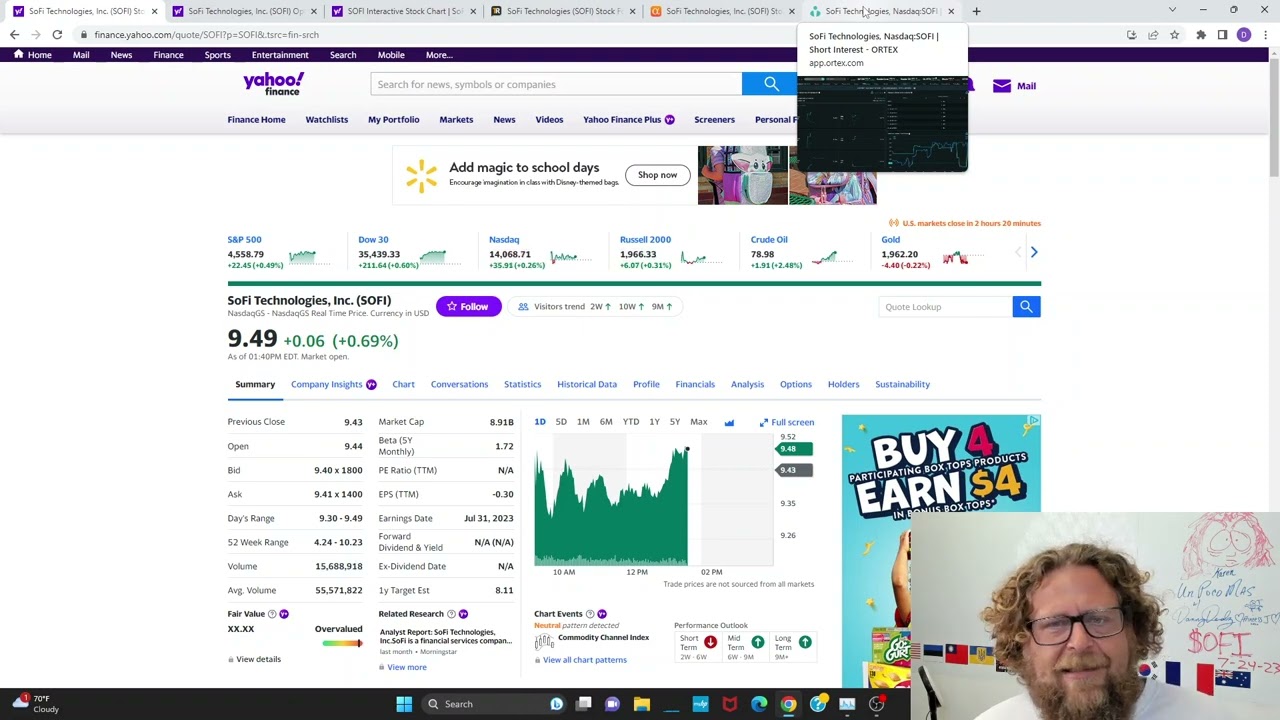Open the chart in Full screen
The width and height of the screenshot is (1280, 720).
coord(786,422)
